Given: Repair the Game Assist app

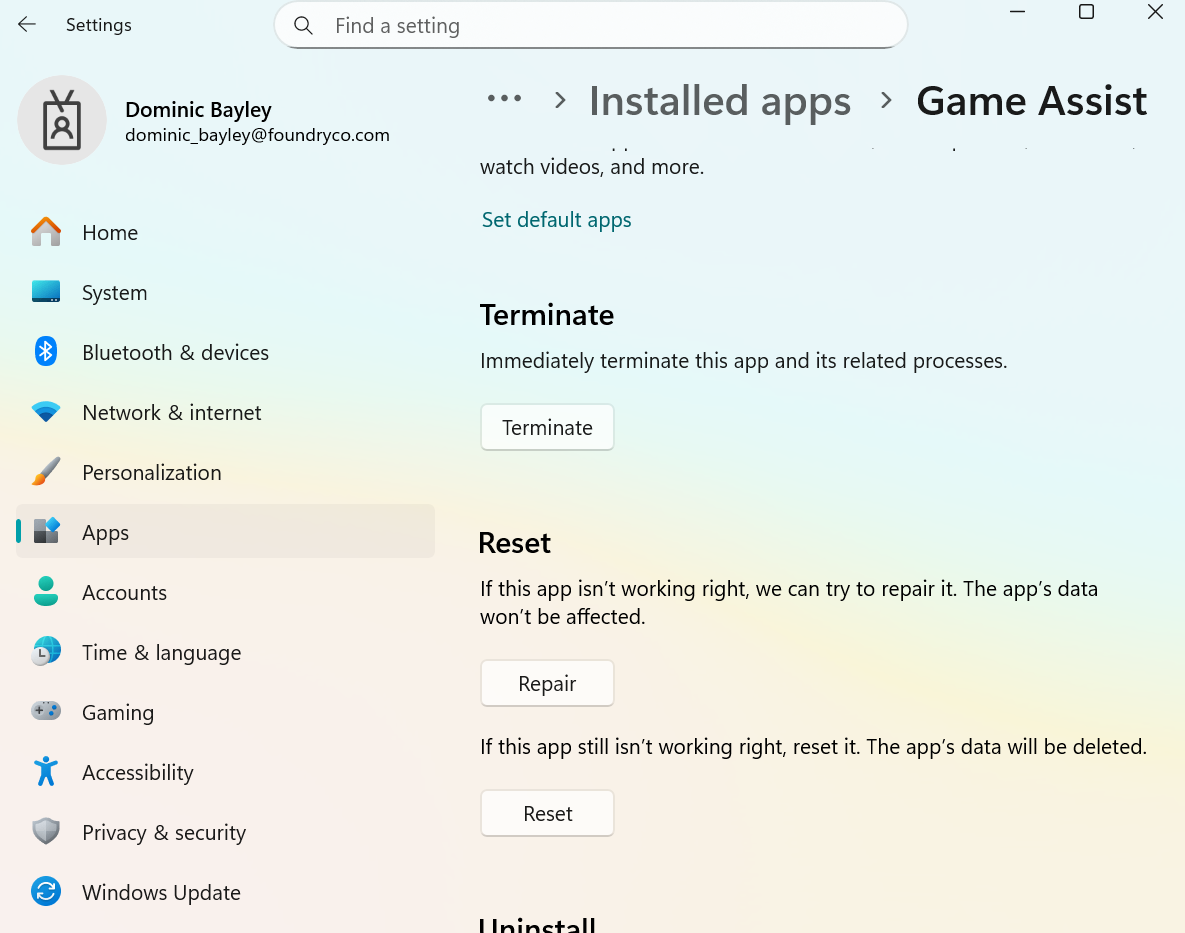Looking at the screenshot, I should point(547,683).
